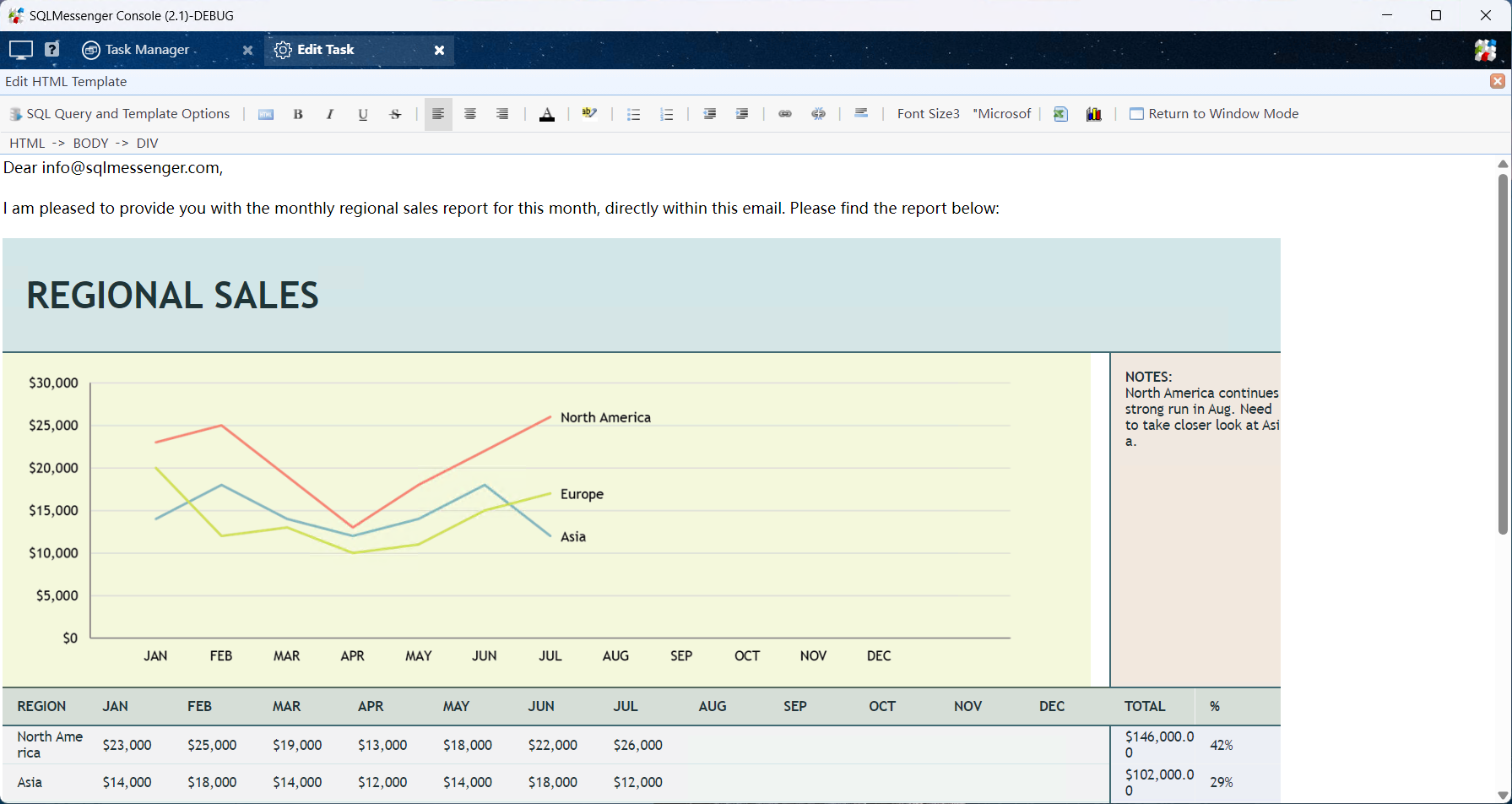
Task: Center align text
Action: [x=470, y=114]
